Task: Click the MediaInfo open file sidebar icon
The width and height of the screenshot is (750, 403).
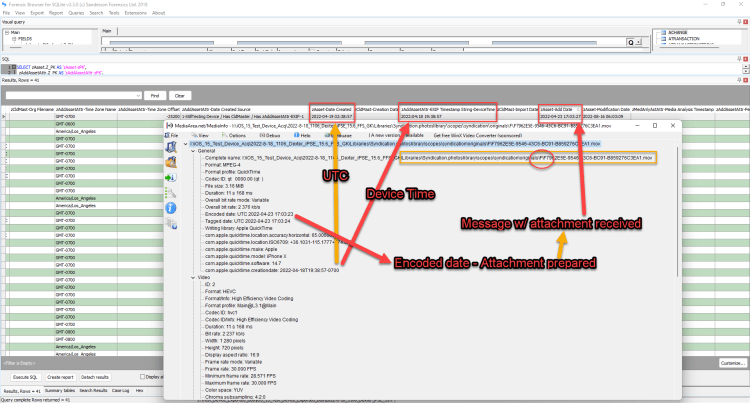Action: click(x=172, y=145)
